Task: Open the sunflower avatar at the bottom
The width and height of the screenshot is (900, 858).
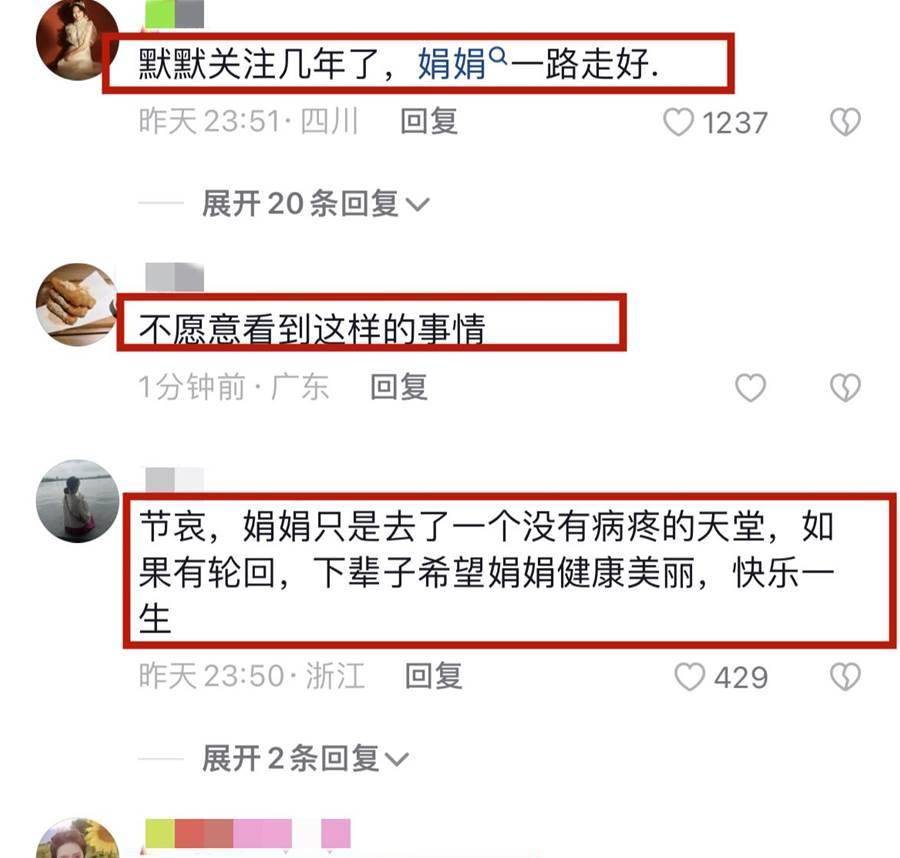Action: coord(77,839)
